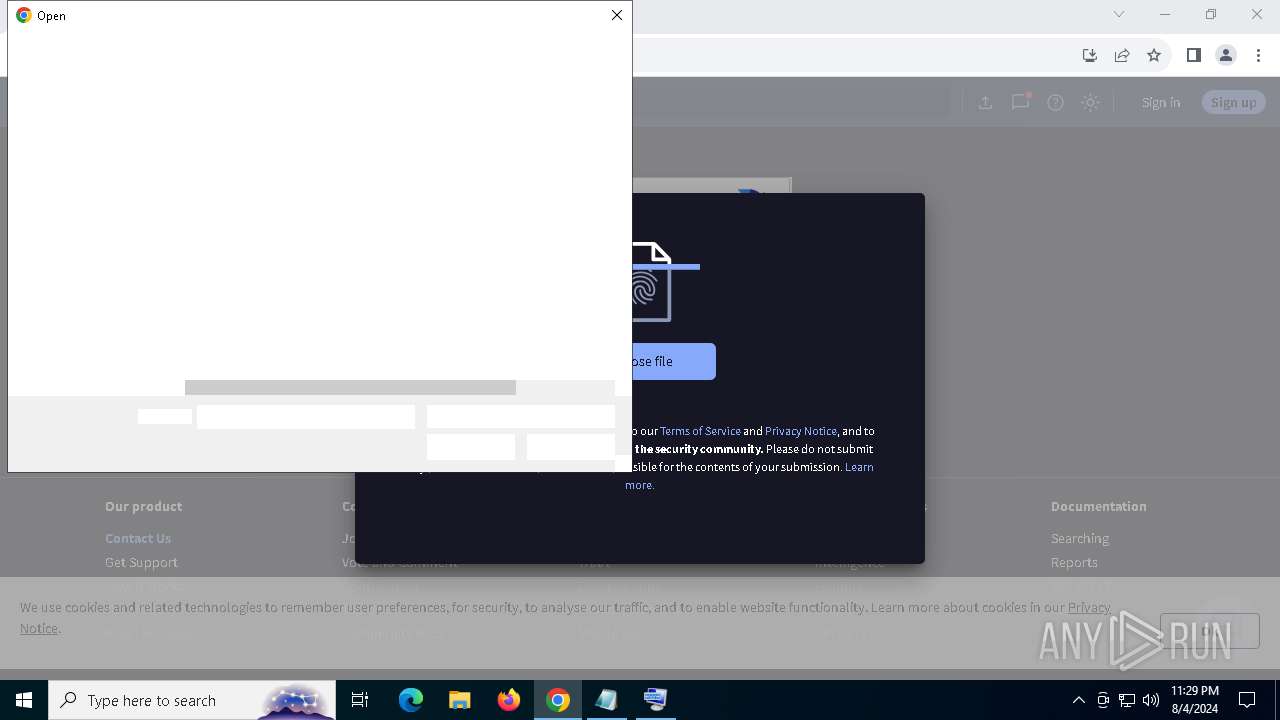Open VirusTotal notifications comment icon
The width and height of the screenshot is (1280, 720).
pos(1020,102)
